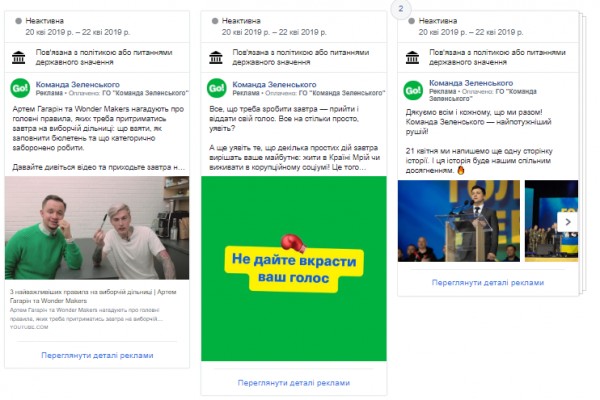
Task: Click the Go! avatar in middle ad
Action: [217, 88]
